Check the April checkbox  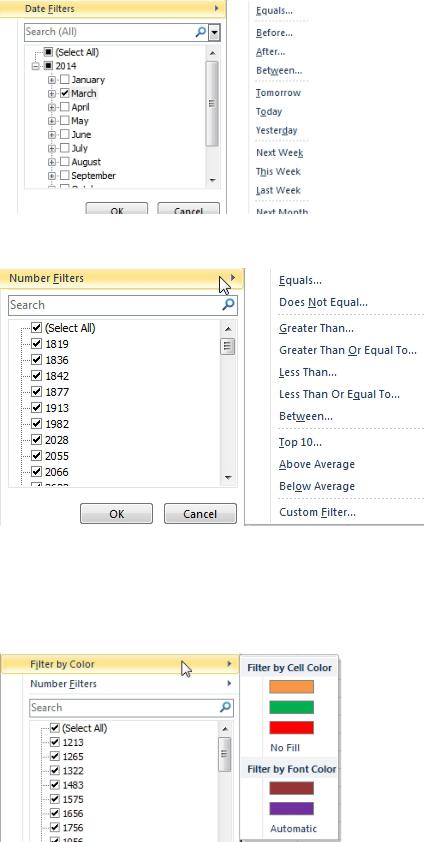(65, 107)
